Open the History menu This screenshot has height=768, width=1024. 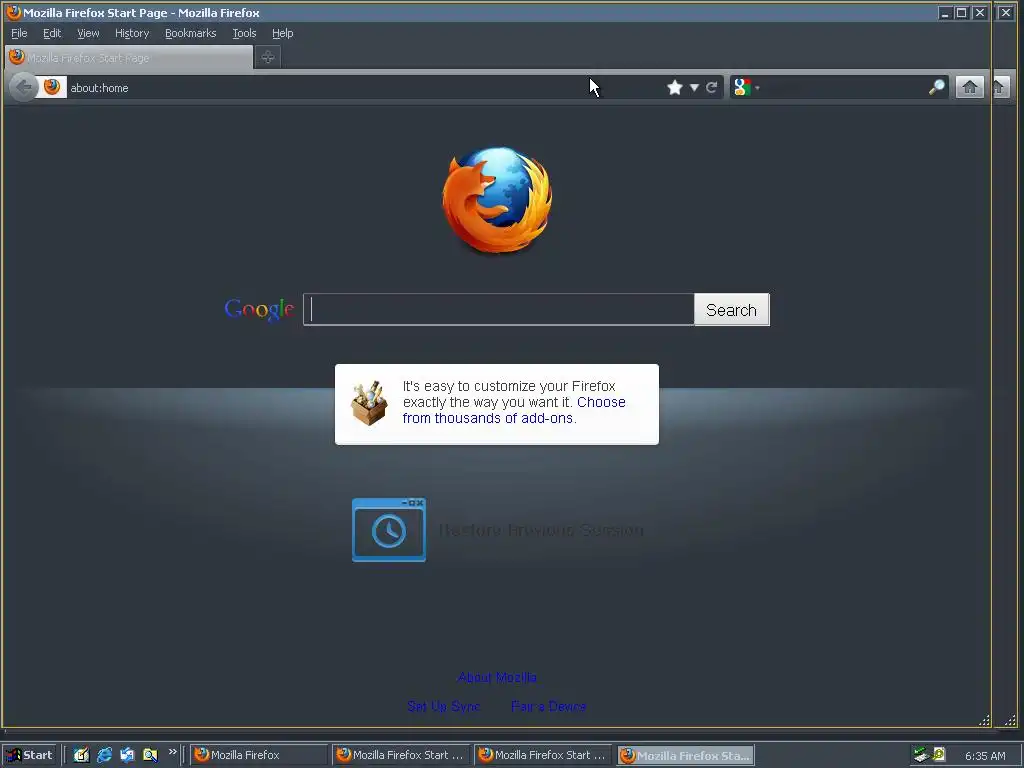click(x=132, y=33)
